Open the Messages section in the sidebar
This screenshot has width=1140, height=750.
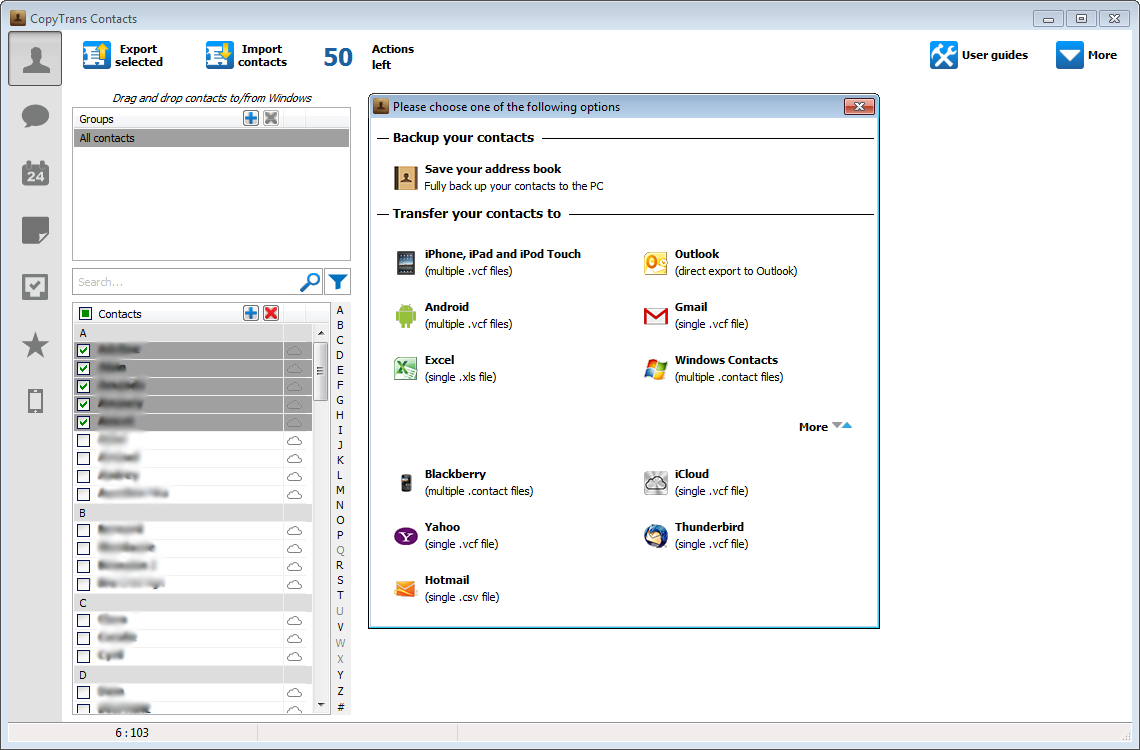click(x=34, y=116)
